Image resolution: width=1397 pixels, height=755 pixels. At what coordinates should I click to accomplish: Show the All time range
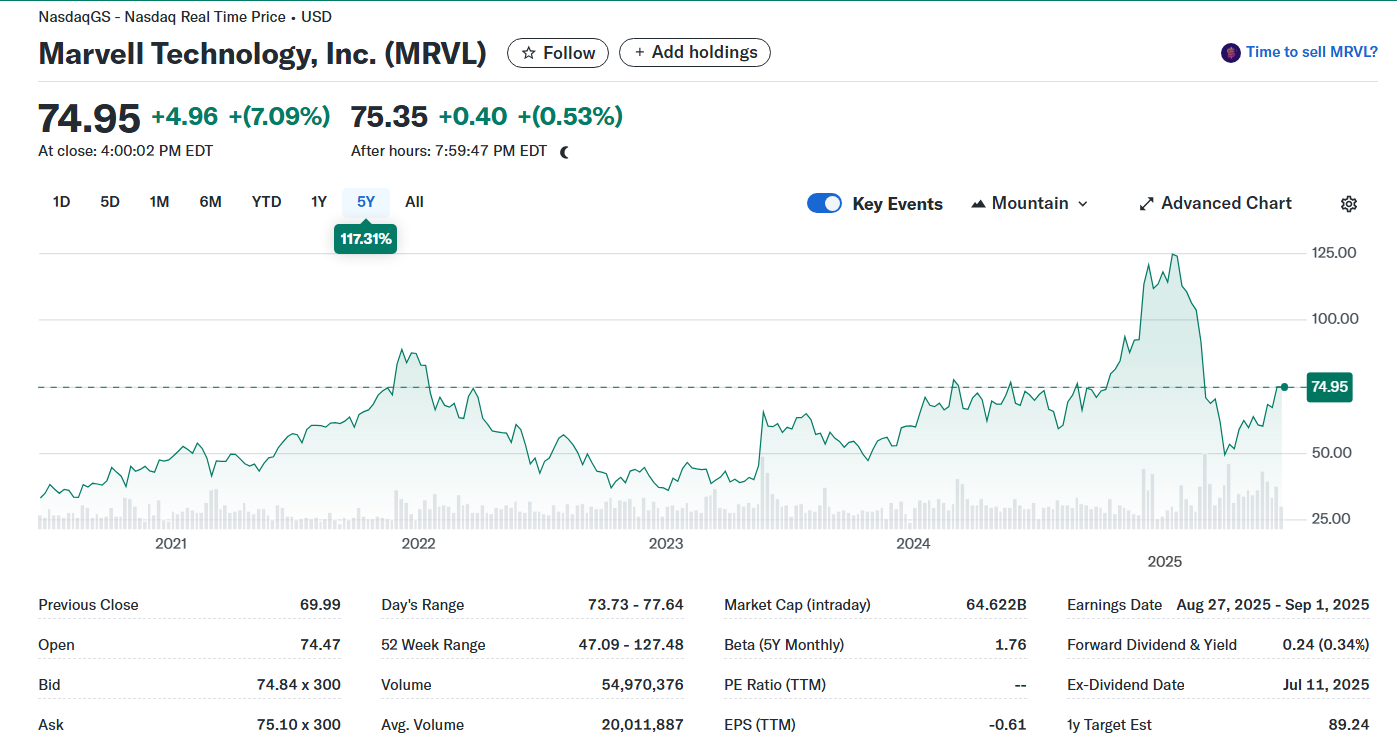(414, 202)
